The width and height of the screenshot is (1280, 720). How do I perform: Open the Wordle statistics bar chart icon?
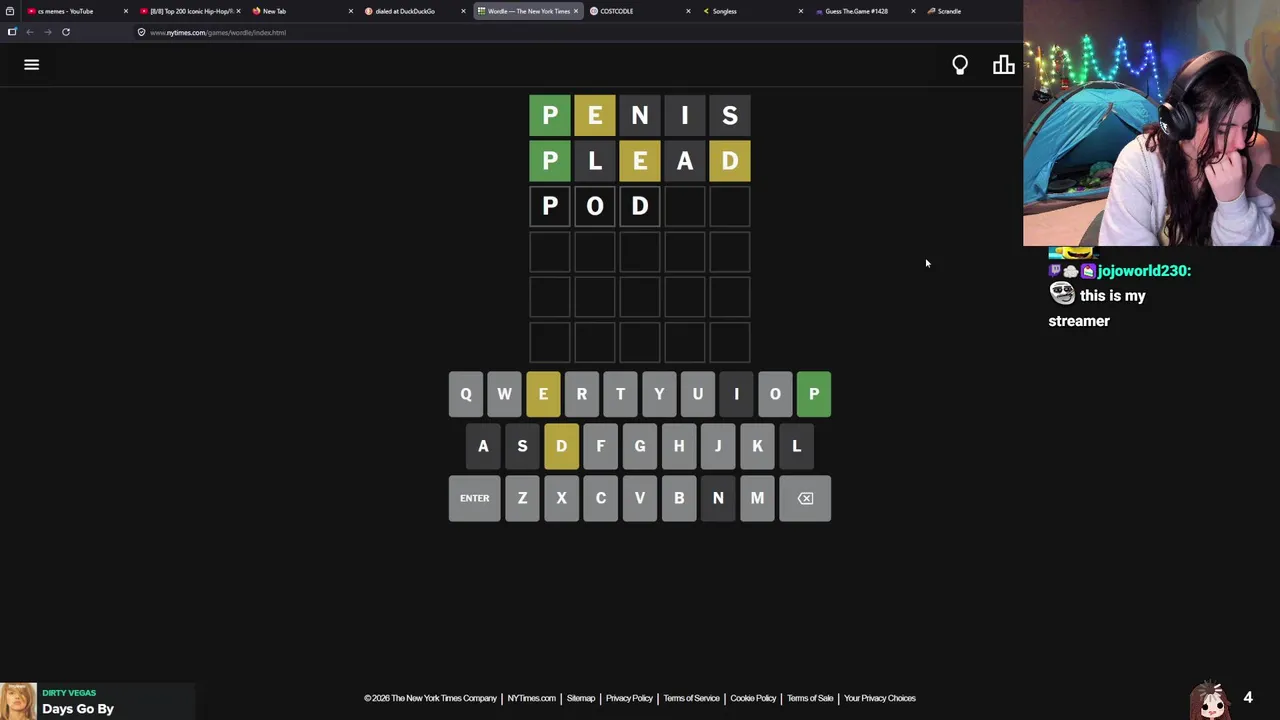pyautogui.click(x=1003, y=65)
